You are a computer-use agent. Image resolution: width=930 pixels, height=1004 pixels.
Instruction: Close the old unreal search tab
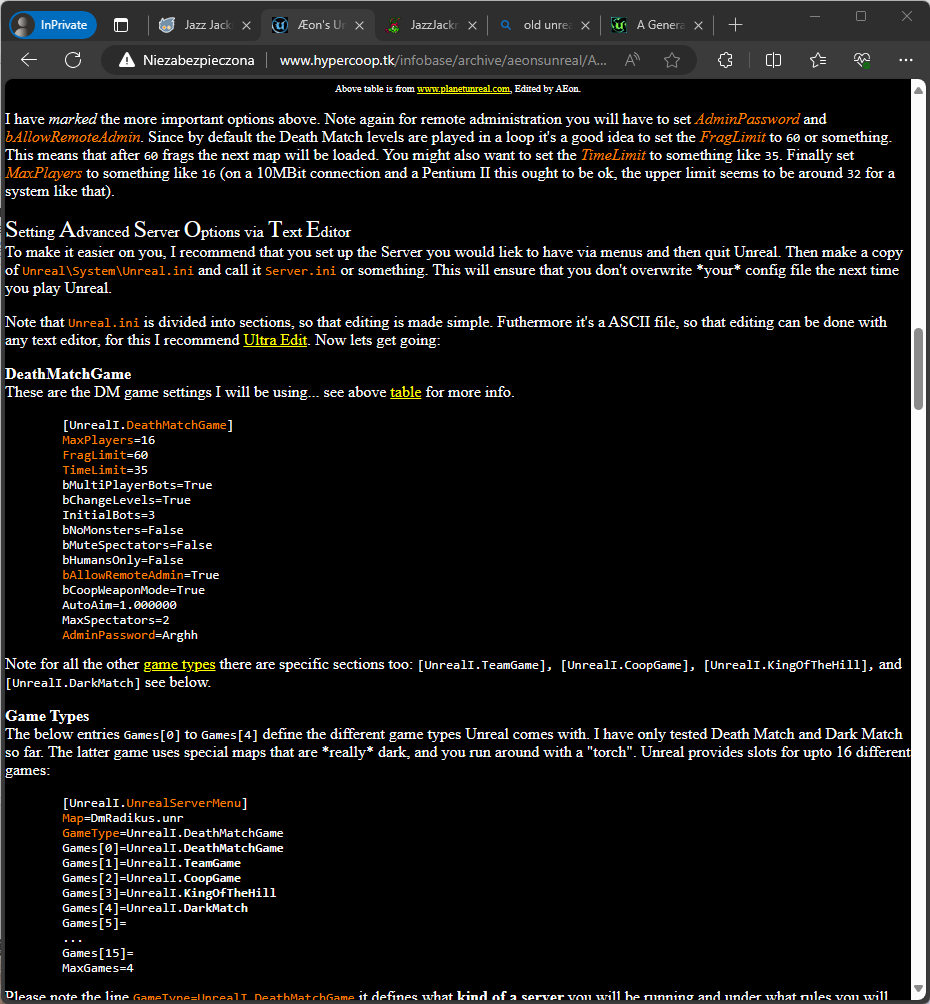(585, 26)
